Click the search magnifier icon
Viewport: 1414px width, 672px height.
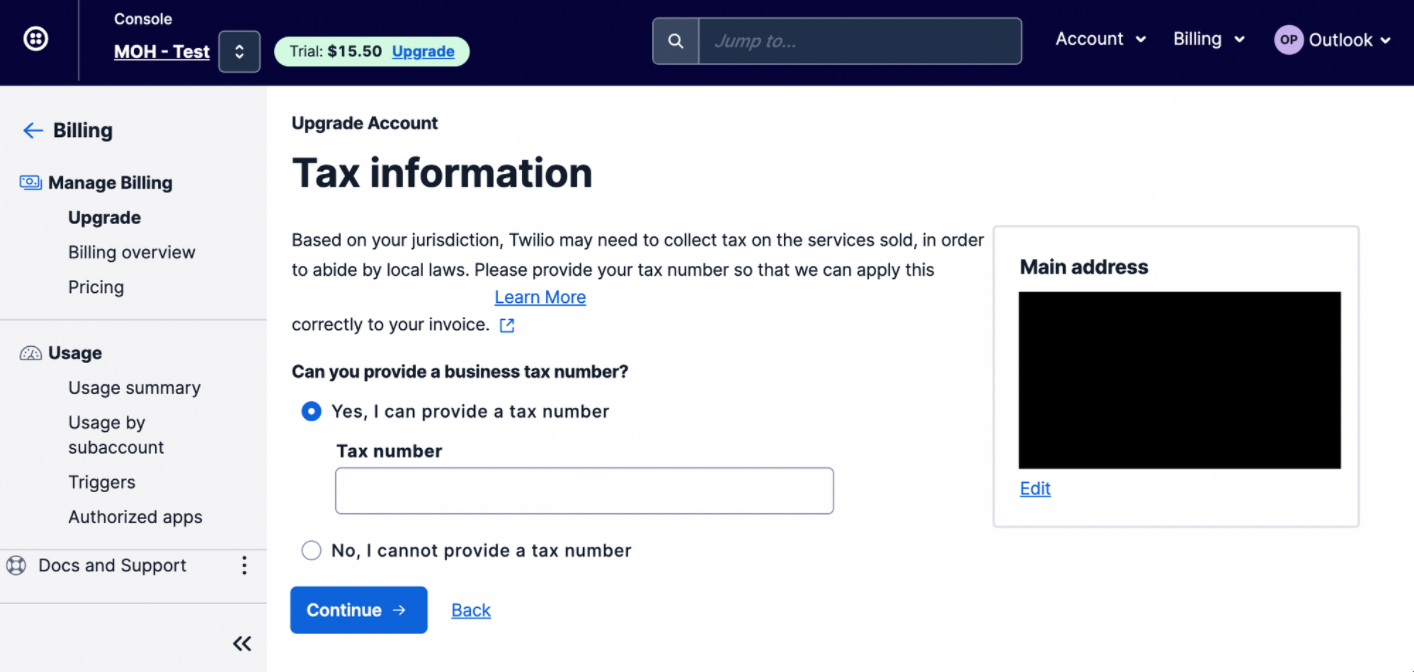676,41
